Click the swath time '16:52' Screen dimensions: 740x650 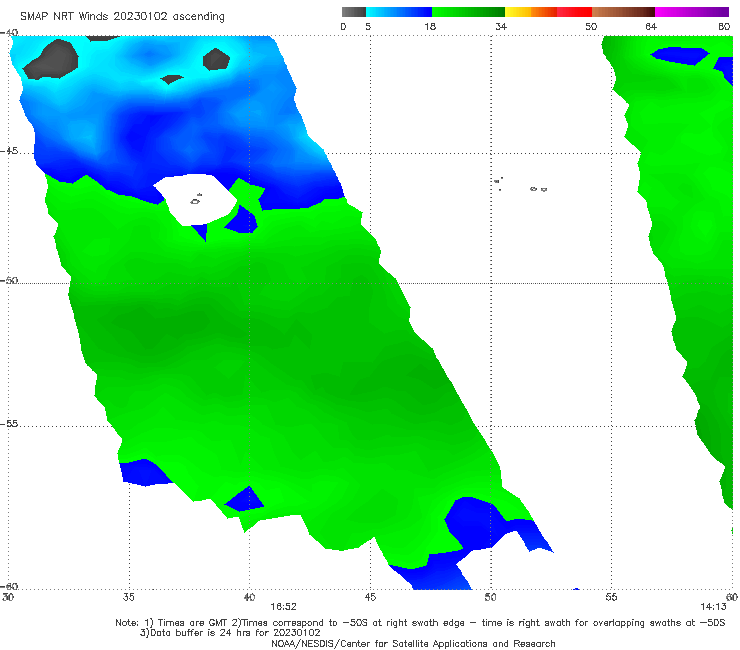click(283, 607)
